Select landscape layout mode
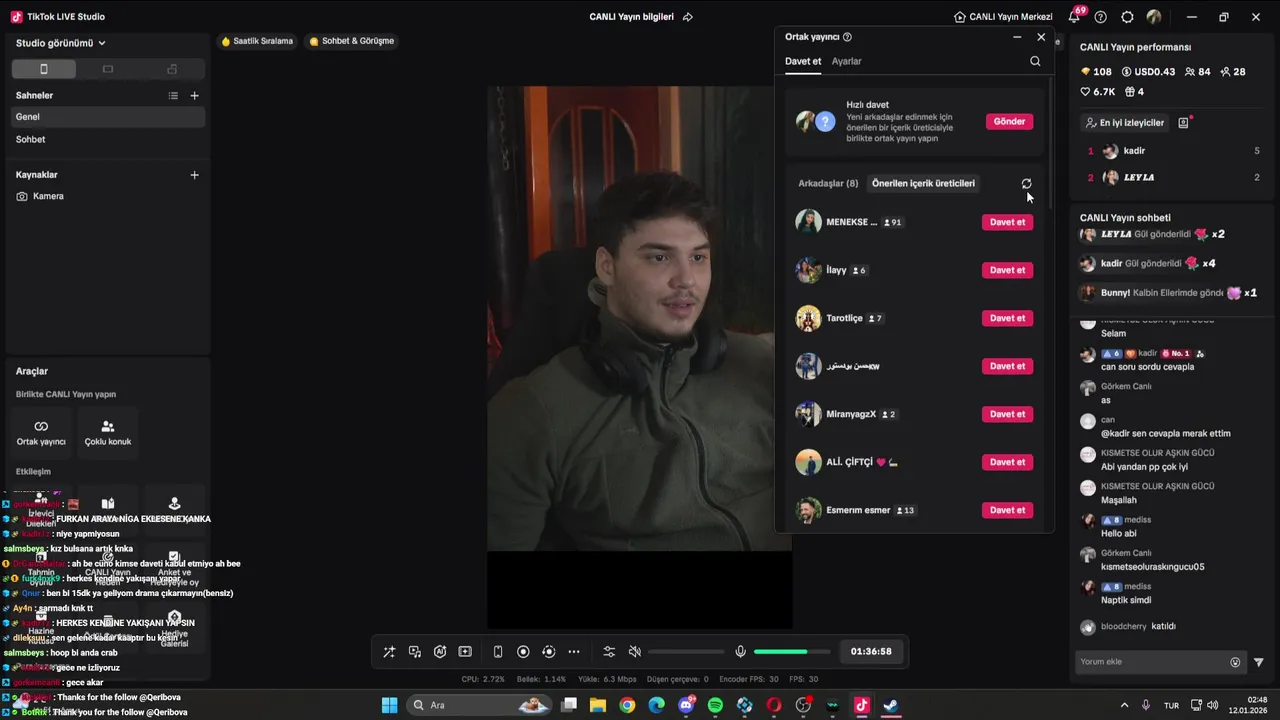This screenshot has width=1280, height=720. click(x=108, y=69)
